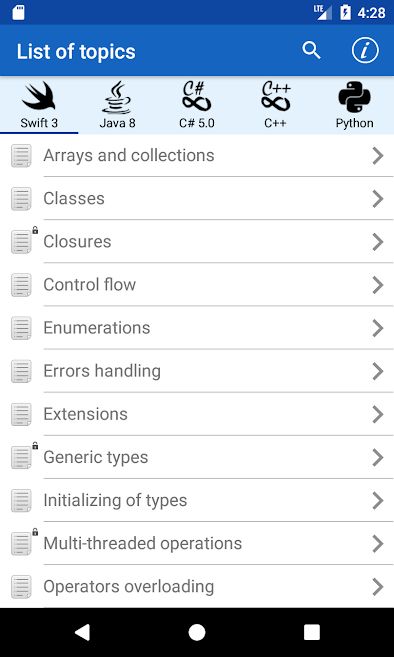Switch to the Python snake logo tab
Screen dimensions: 394x657
coord(354,97)
